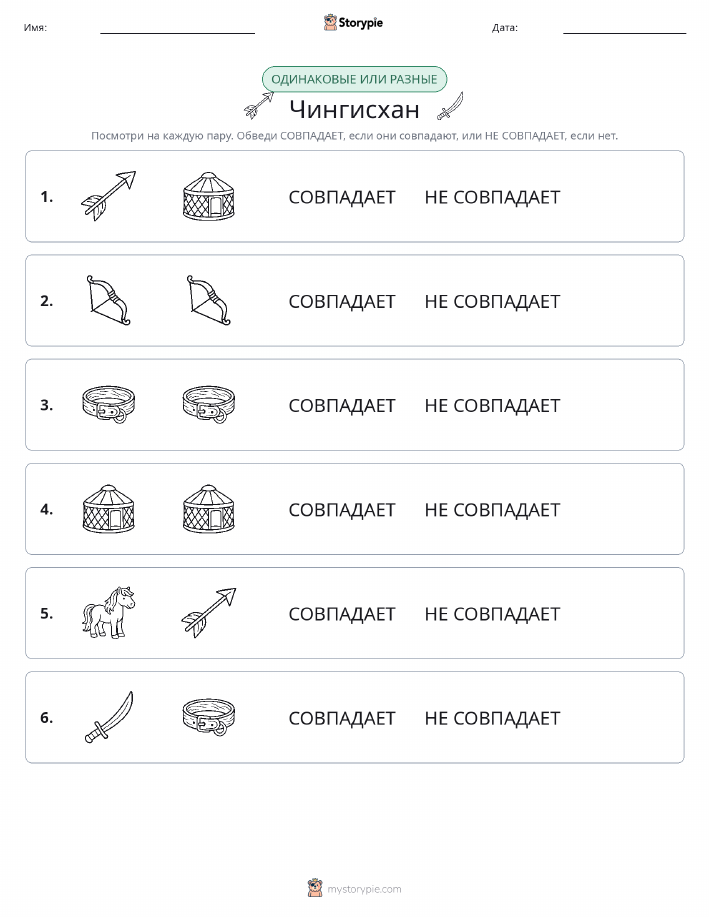Click the arrow icon in row 1
This screenshot has width=709, height=917.
click(x=108, y=196)
